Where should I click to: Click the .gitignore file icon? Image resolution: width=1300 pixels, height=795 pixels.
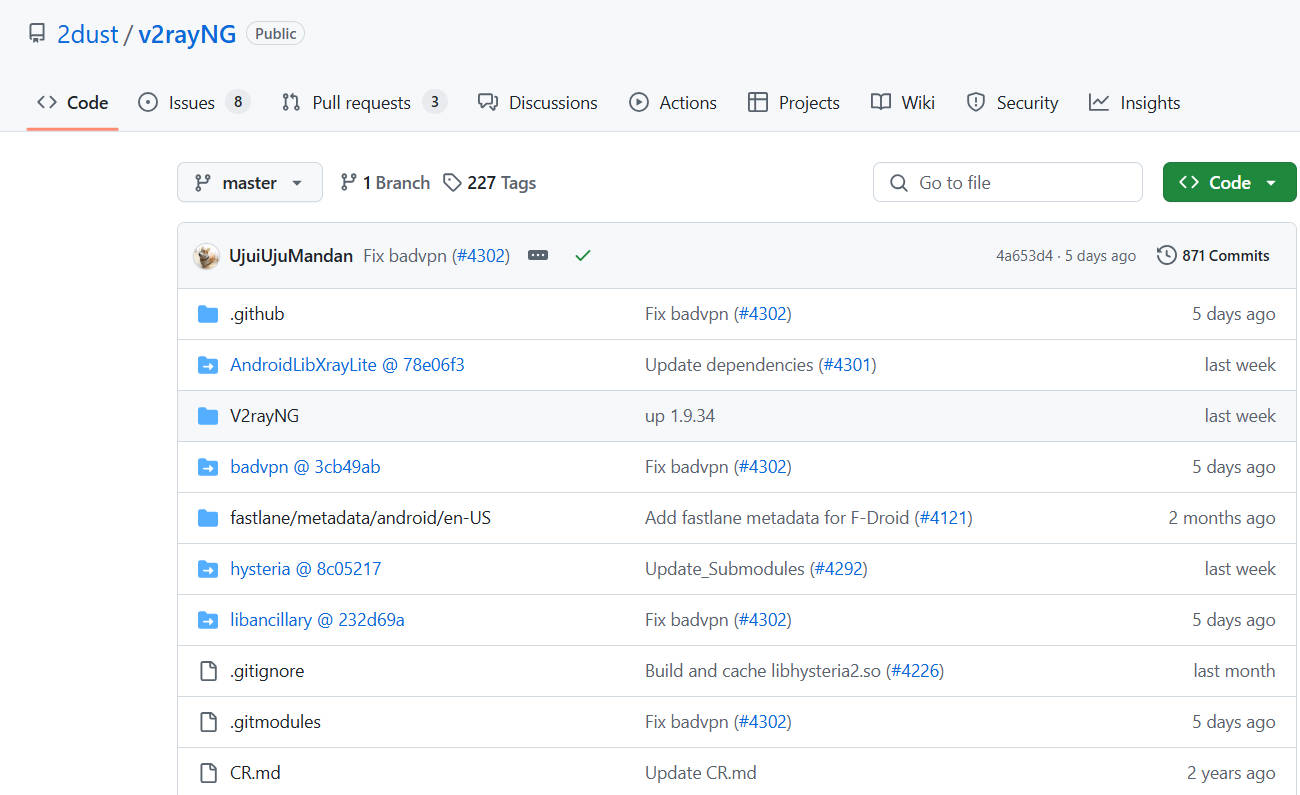point(208,671)
